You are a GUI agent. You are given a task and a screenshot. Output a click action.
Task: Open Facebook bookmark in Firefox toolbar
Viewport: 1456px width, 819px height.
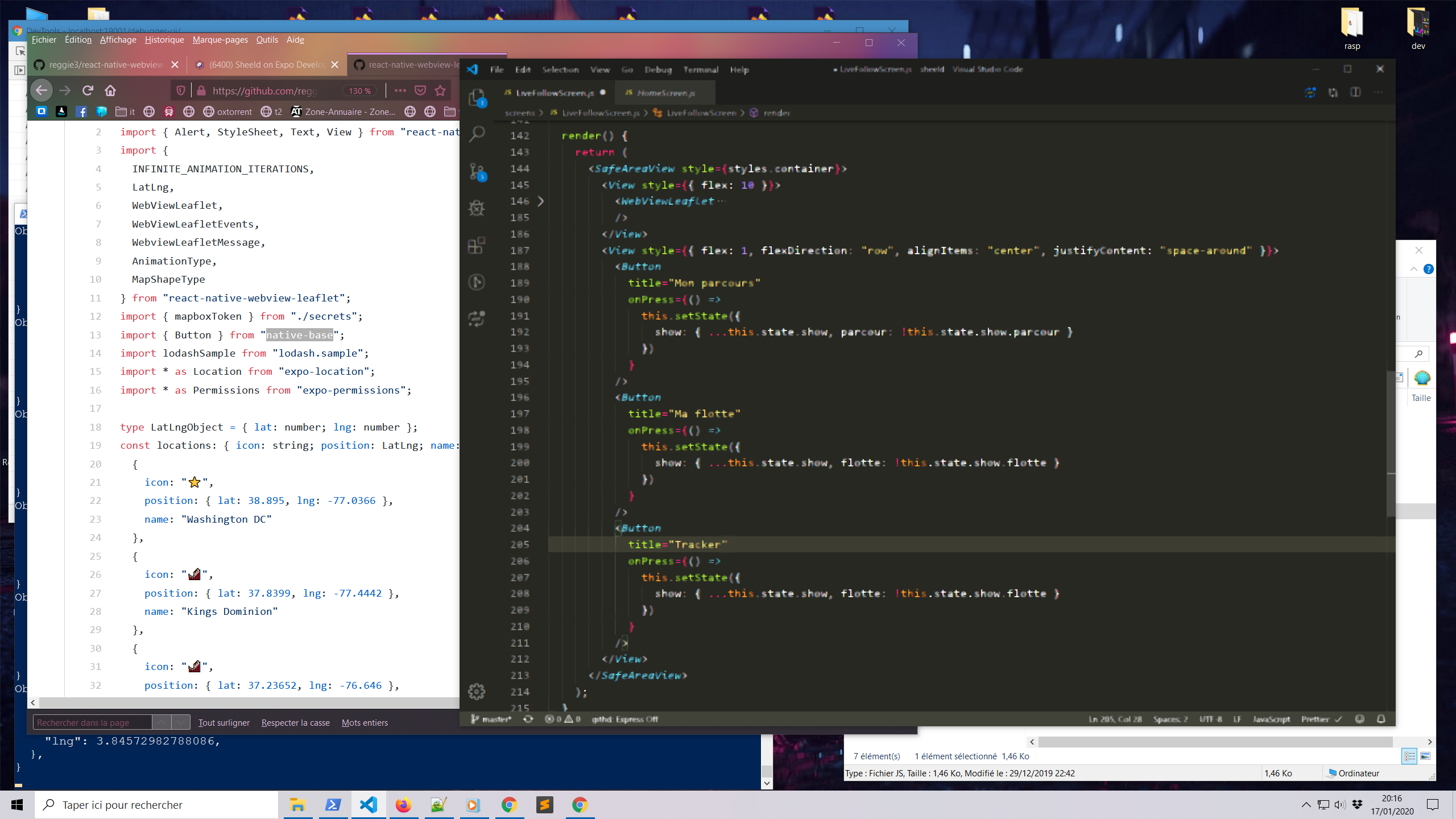81,111
